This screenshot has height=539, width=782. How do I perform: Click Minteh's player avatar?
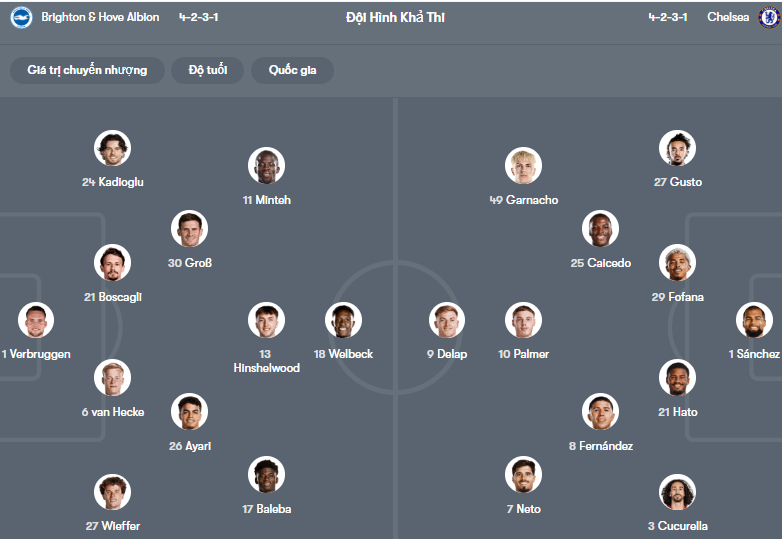point(266,166)
